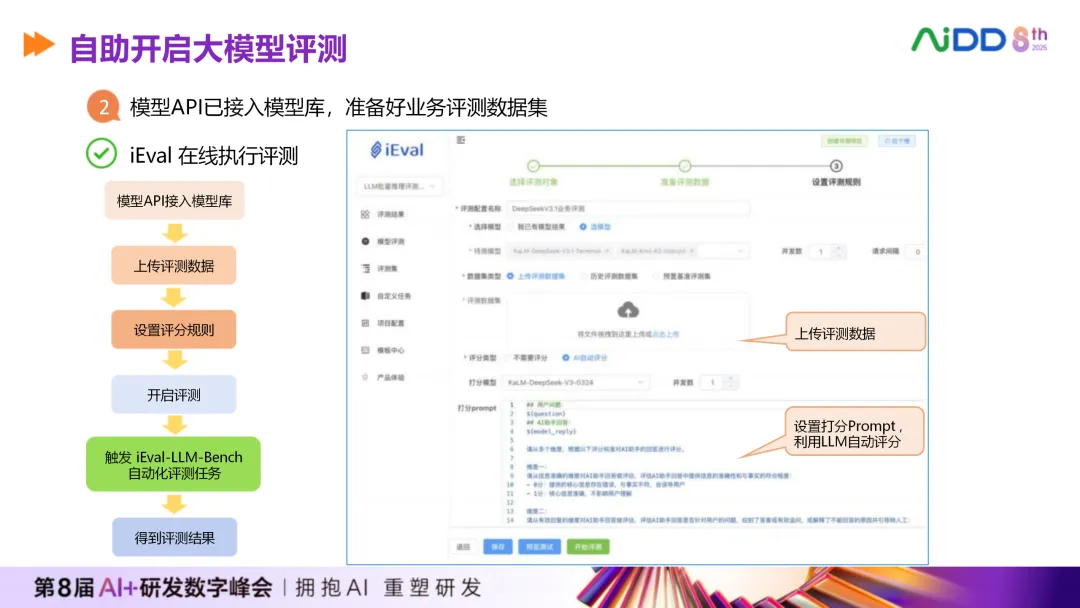Click the 评测集 sidebar icon
Screen dimensions: 1080x608
click(x=365, y=269)
